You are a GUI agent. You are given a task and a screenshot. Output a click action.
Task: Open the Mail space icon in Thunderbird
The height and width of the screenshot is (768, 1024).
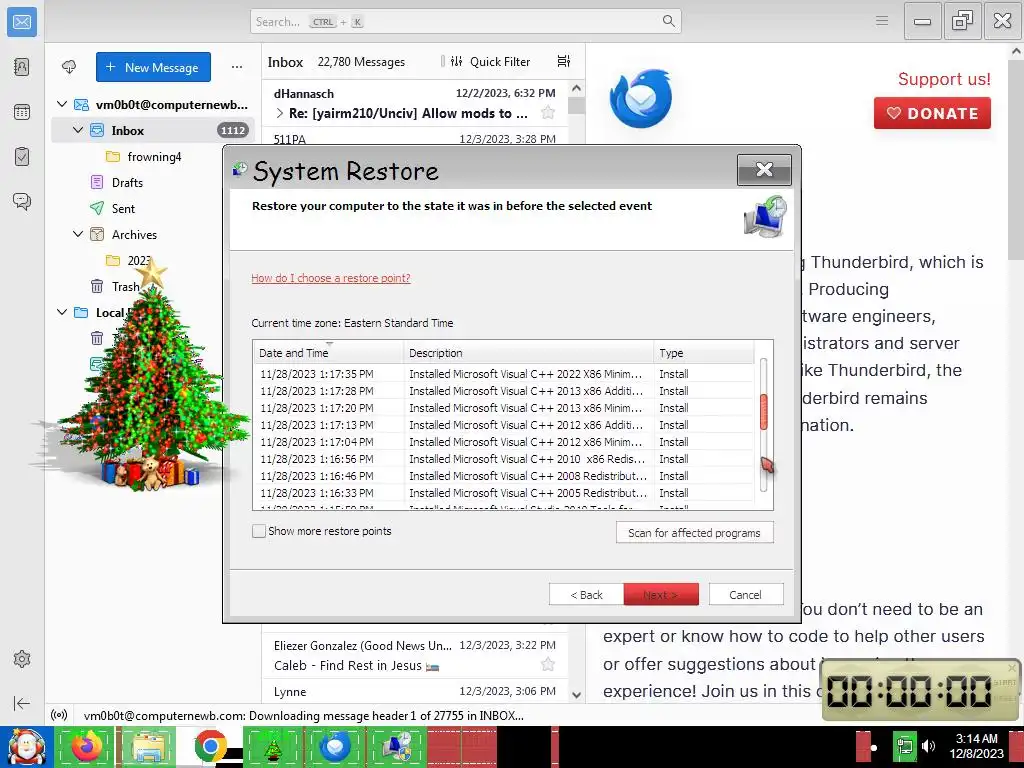tap(22, 22)
